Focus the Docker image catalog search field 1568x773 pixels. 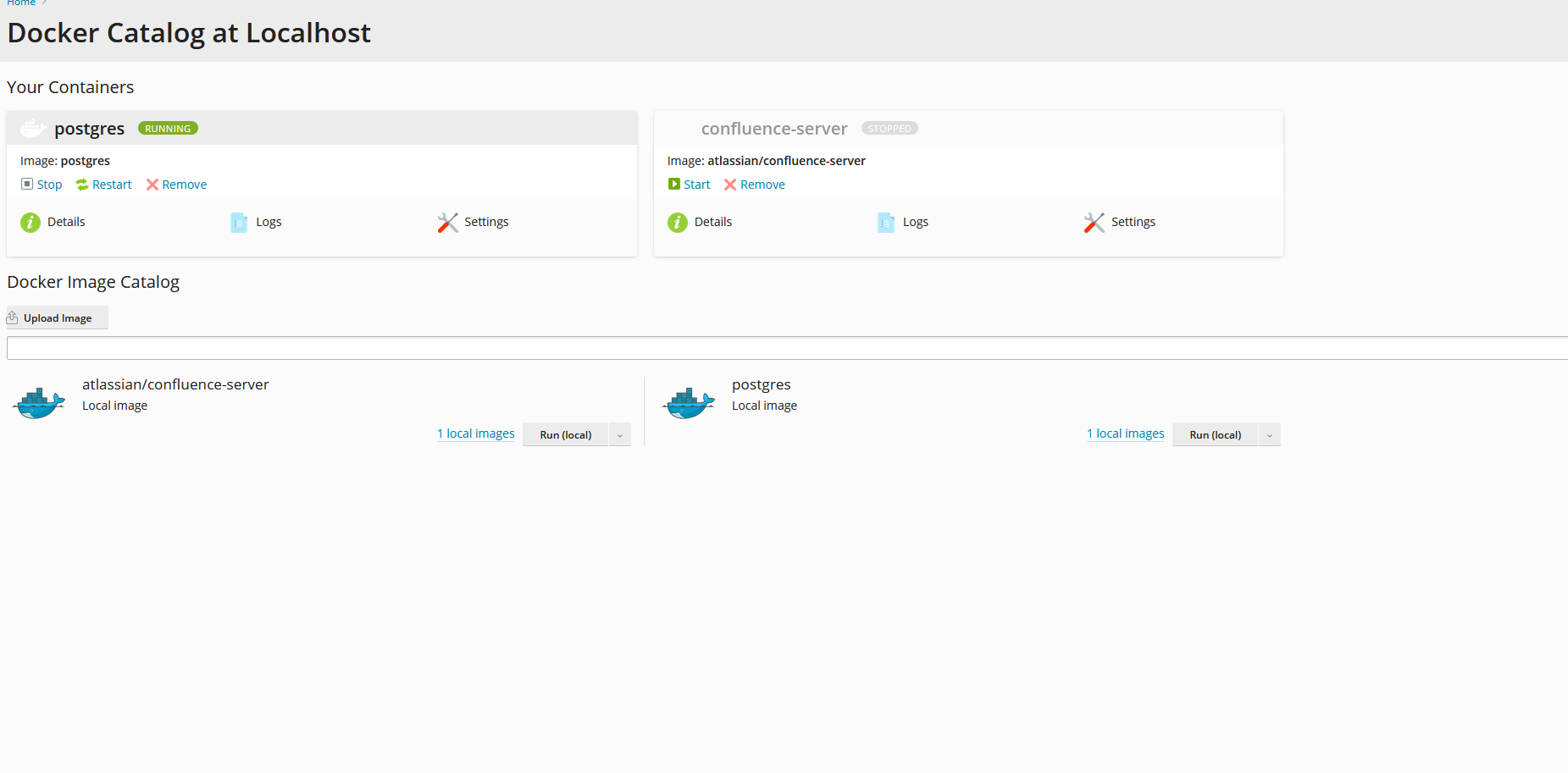[787, 348]
